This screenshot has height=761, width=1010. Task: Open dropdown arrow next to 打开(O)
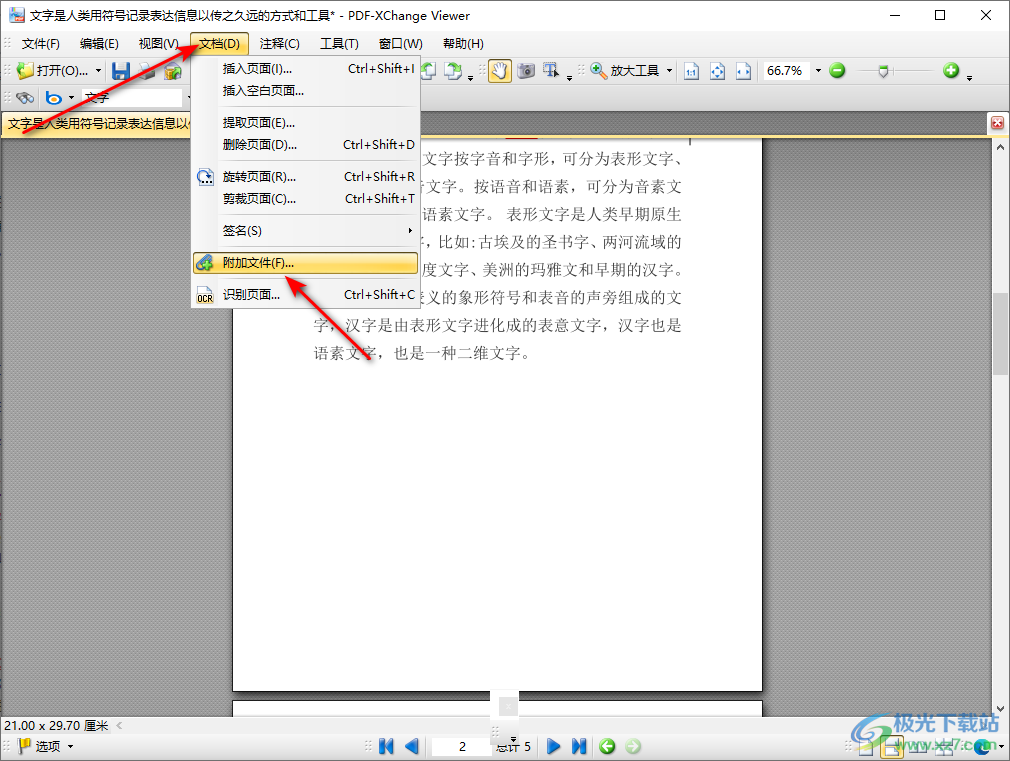pyautogui.click(x=98, y=70)
